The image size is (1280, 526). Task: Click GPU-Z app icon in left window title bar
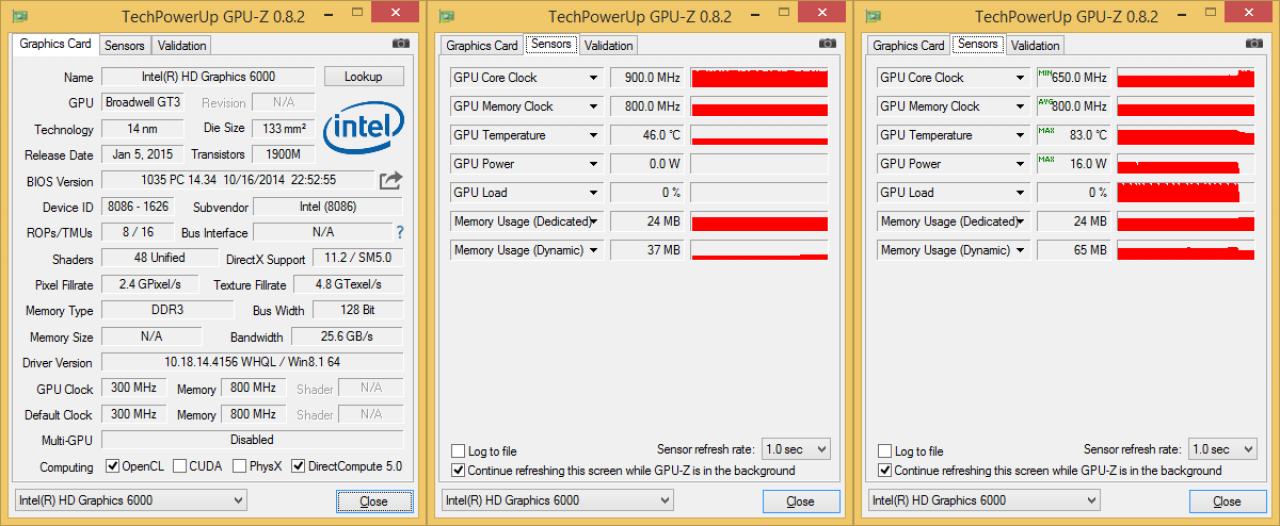(x=20, y=17)
